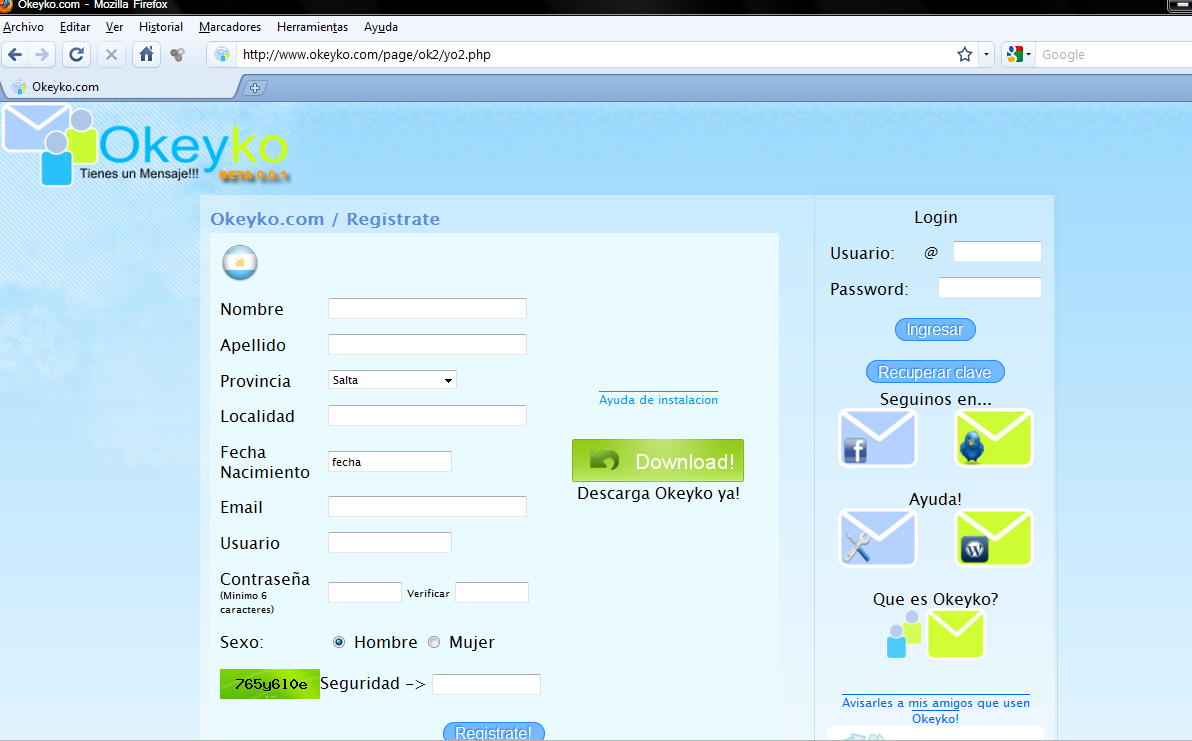This screenshot has width=1192, height=741.
Task: Click the Okeyko logo at top left
Action: coord(146,145)
